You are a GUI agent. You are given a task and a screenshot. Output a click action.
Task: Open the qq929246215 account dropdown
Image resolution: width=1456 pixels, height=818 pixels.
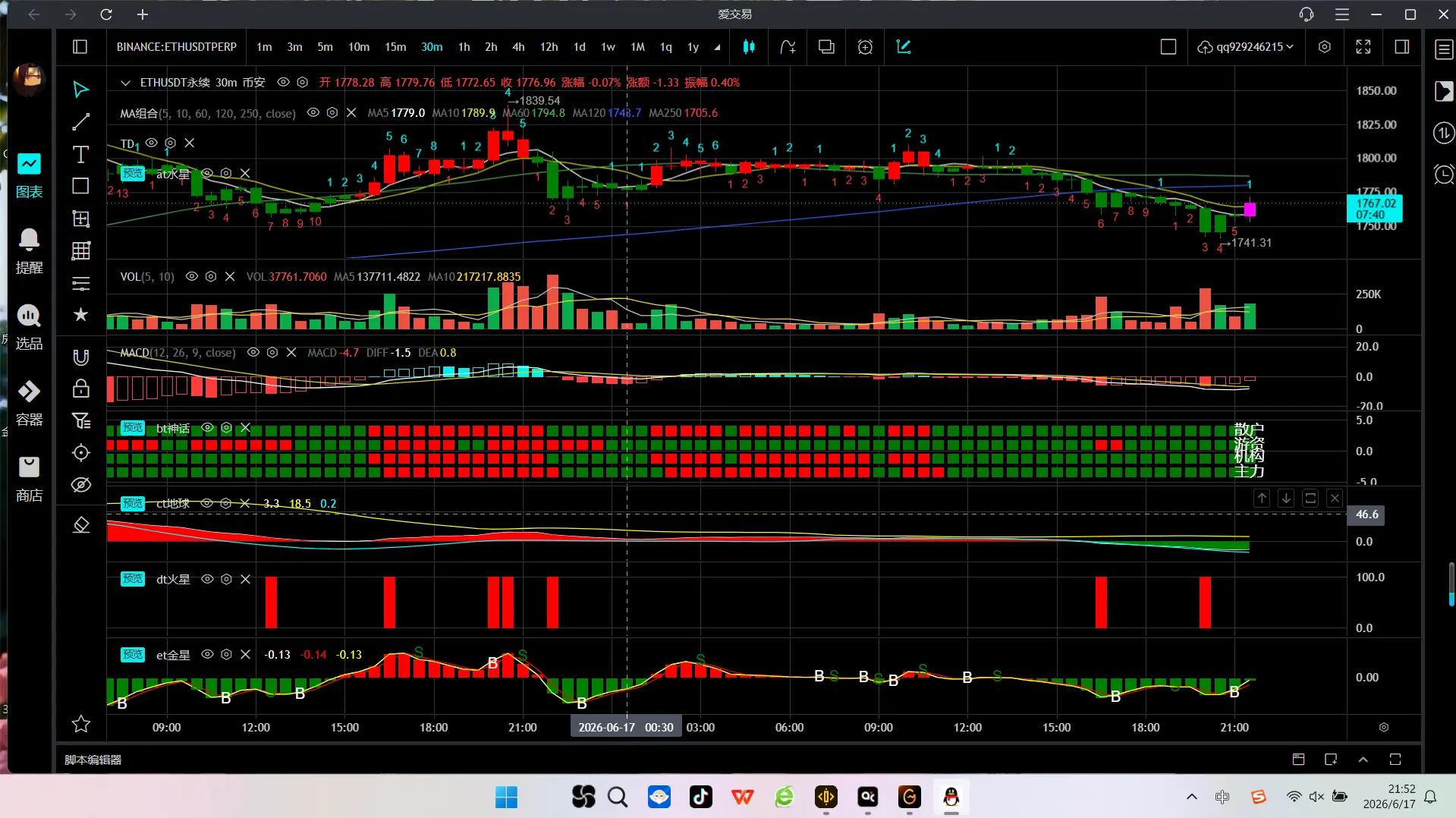(1246, 47)
